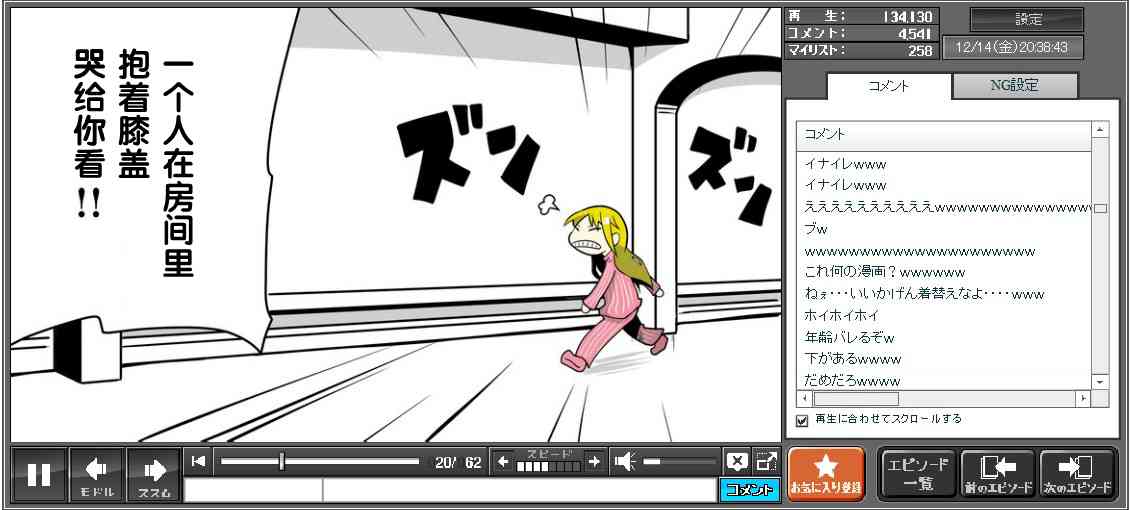Increase playback speed with right arrow
This screenshot has height=510, width=1131.
(594, 462)
